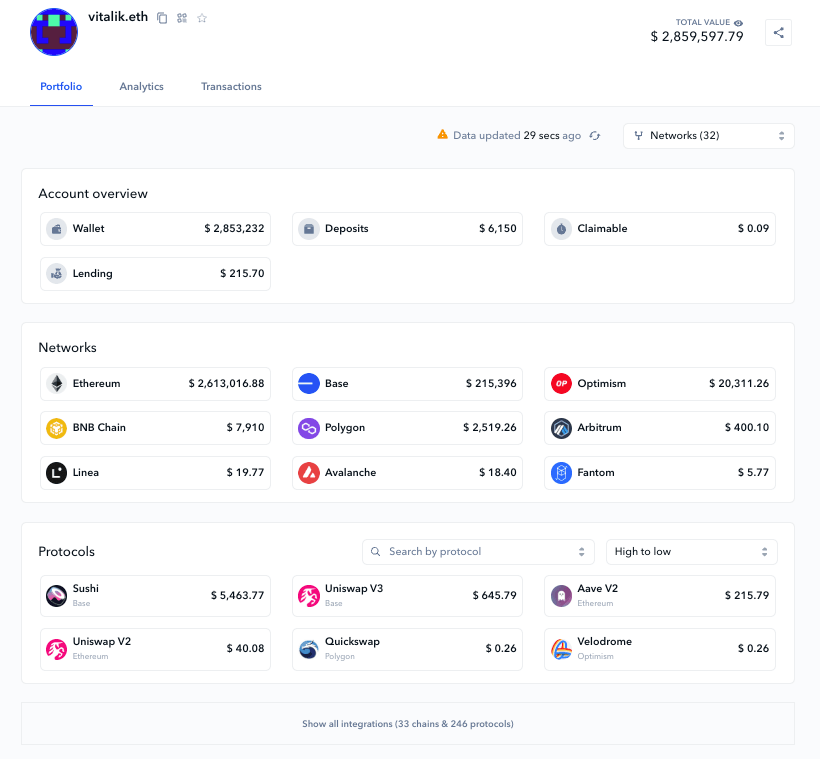
Task: Click the Deposits icon
Action: tap(309, 229)
